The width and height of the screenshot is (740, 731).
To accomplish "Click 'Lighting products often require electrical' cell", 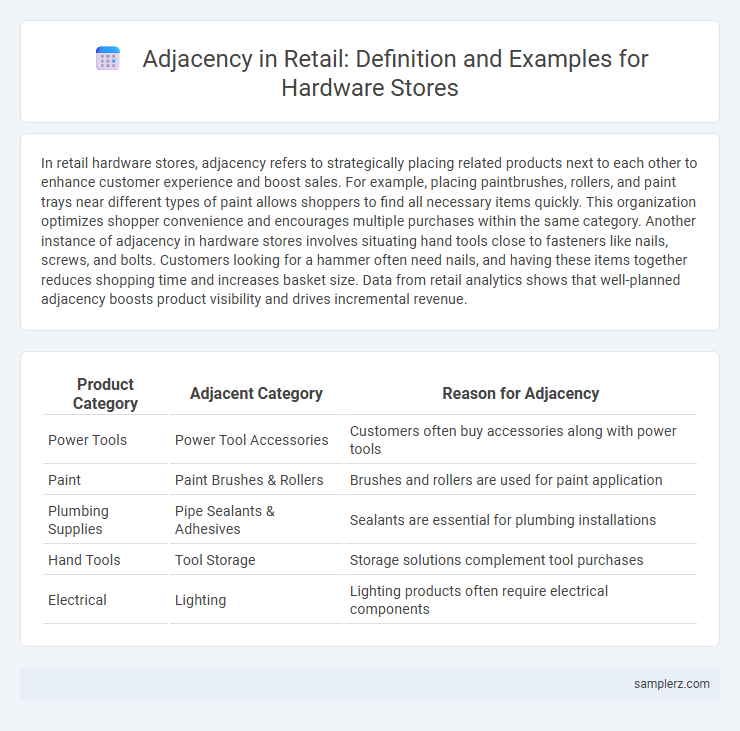I will [521, 600].
